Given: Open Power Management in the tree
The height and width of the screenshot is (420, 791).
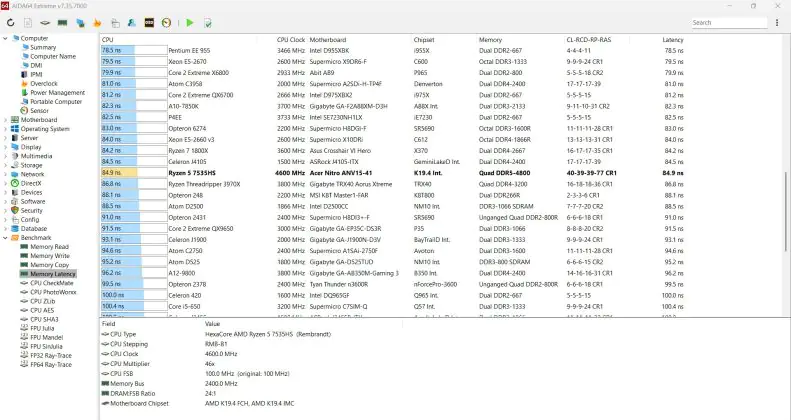Looking at the screenshot, I should click(58, 93).
